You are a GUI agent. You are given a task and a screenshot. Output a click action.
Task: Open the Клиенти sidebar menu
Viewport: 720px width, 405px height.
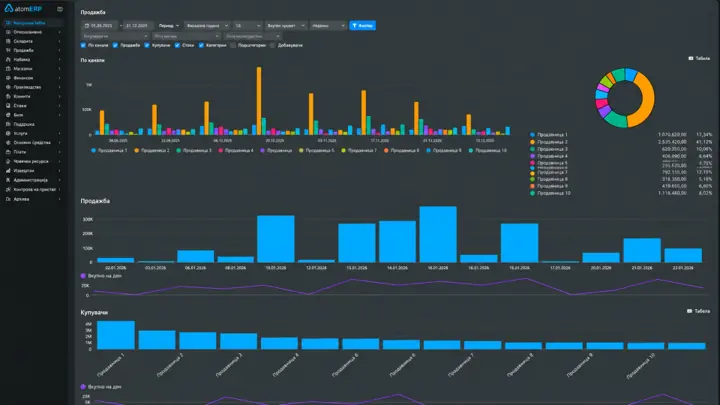point(32,96)
